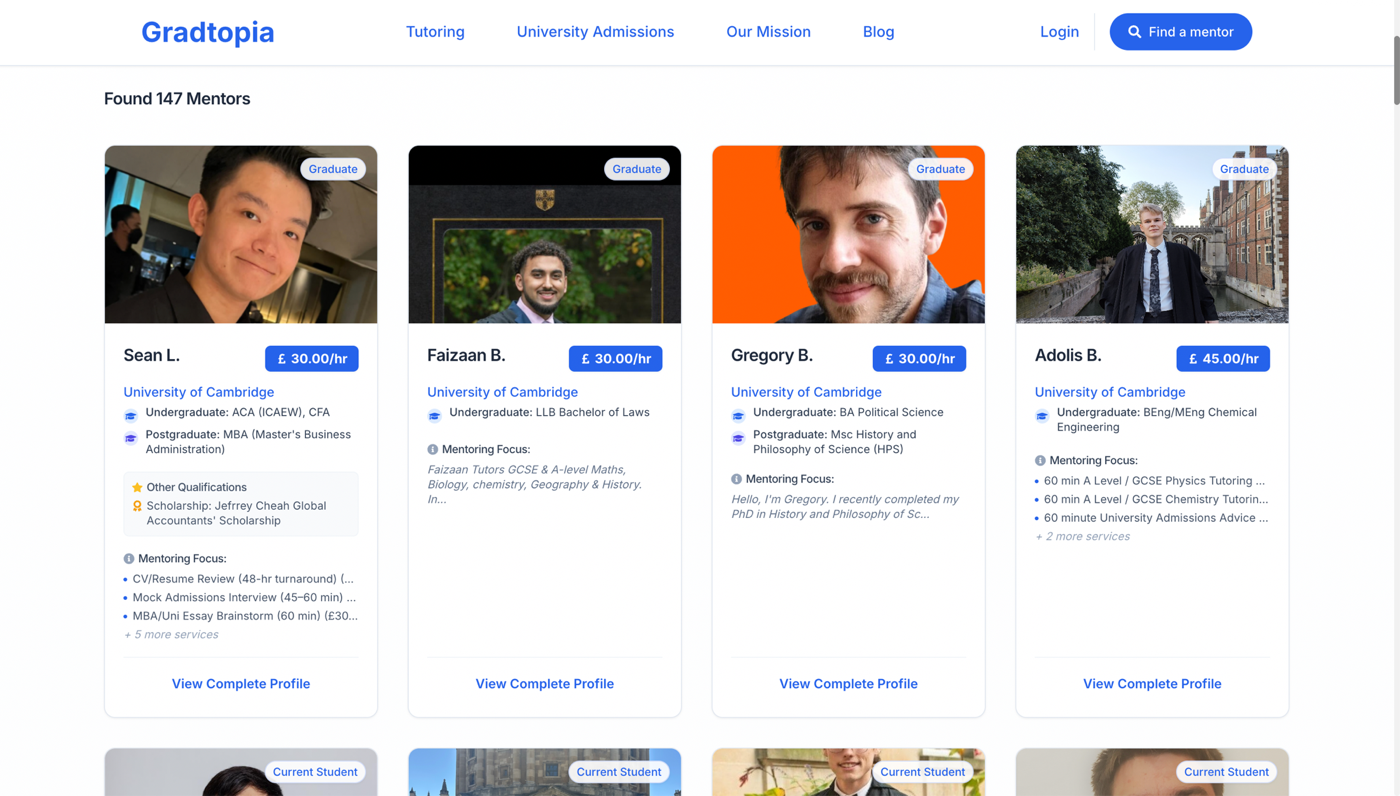Screen dimensions: 1400x796
Task: Click the Login link
Action: (x=1059, y=32)
